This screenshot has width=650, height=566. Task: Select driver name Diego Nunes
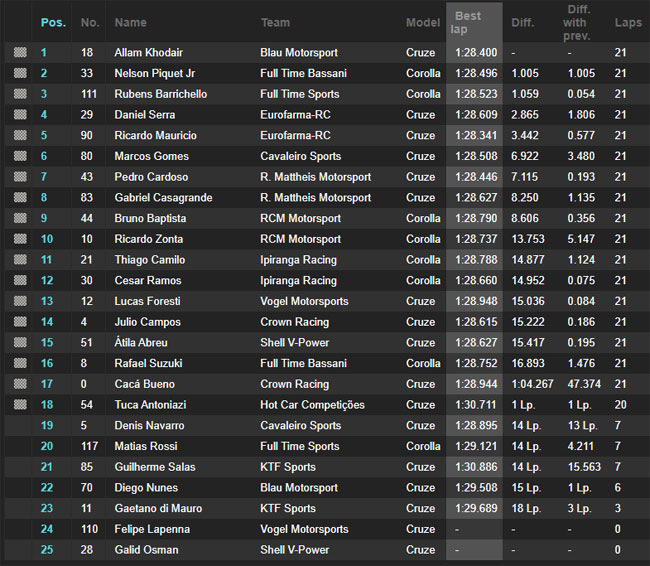(146, 487)
